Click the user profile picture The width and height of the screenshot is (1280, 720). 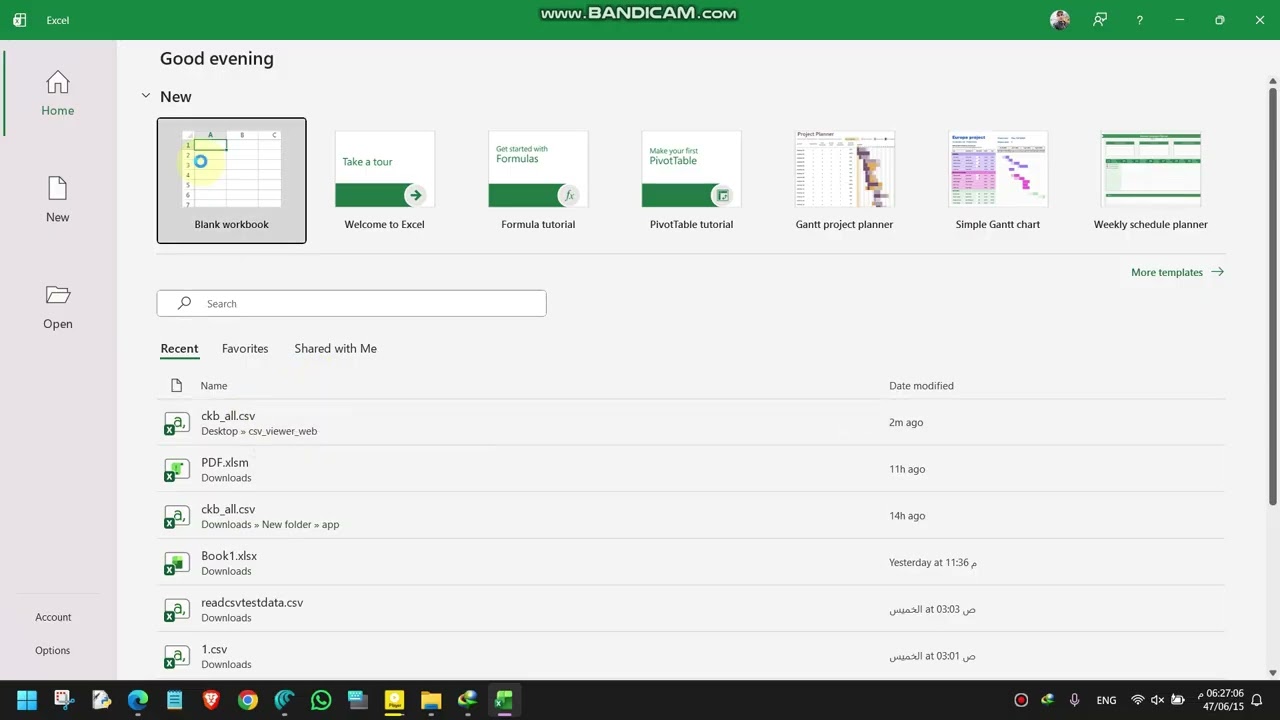pyautogui.click(x=1060, y=20)
